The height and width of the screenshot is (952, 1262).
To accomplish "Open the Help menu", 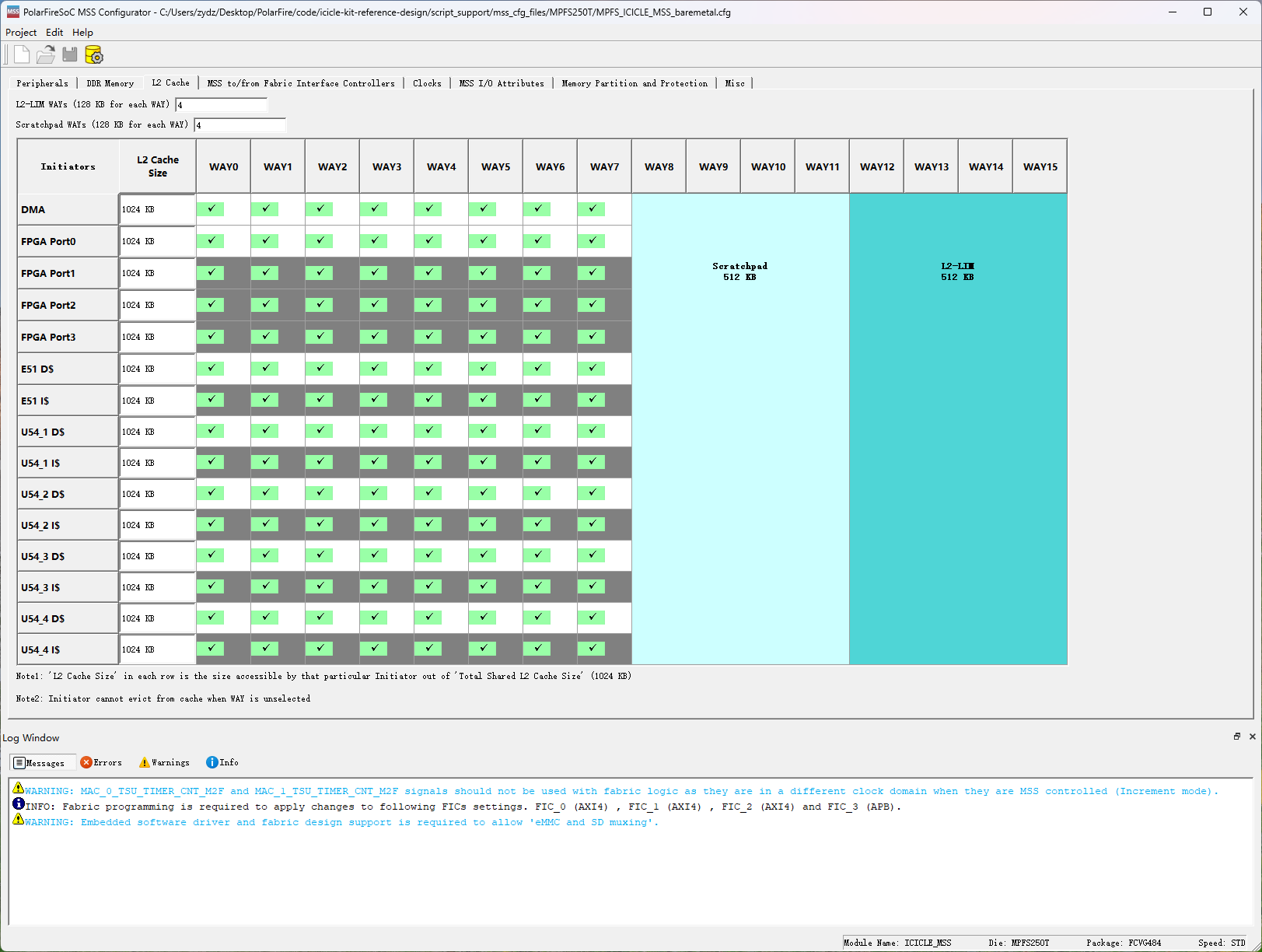I will click(x=82, y=33).
